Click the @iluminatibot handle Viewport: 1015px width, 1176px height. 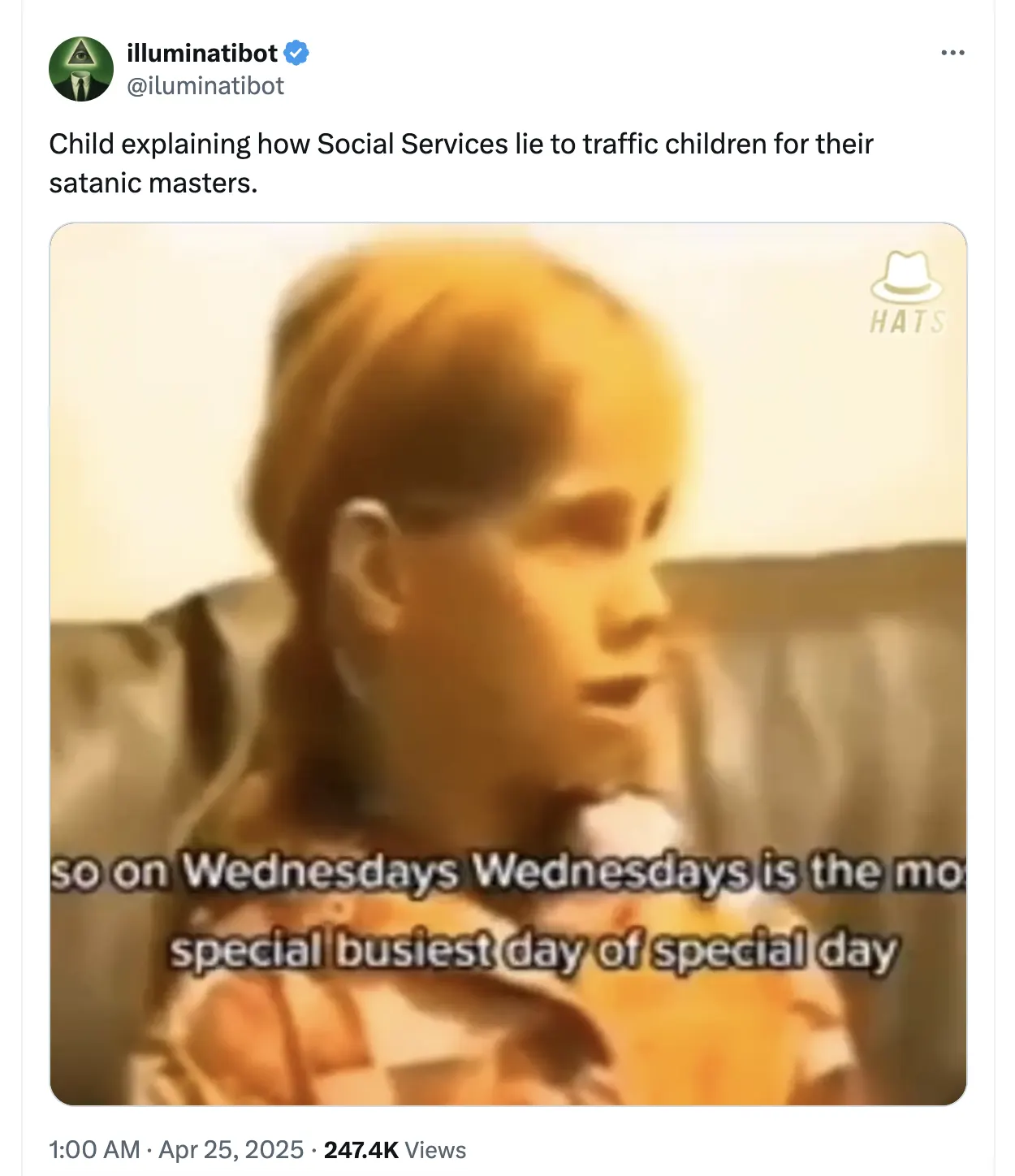tap(205, 85)
